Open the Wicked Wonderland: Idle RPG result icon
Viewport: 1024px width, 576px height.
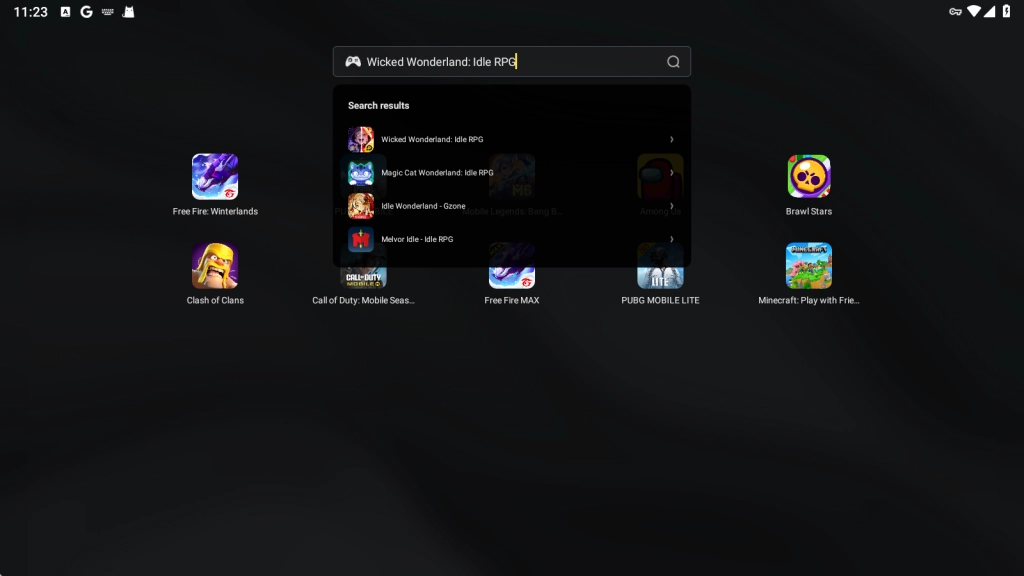pos(360,140)
